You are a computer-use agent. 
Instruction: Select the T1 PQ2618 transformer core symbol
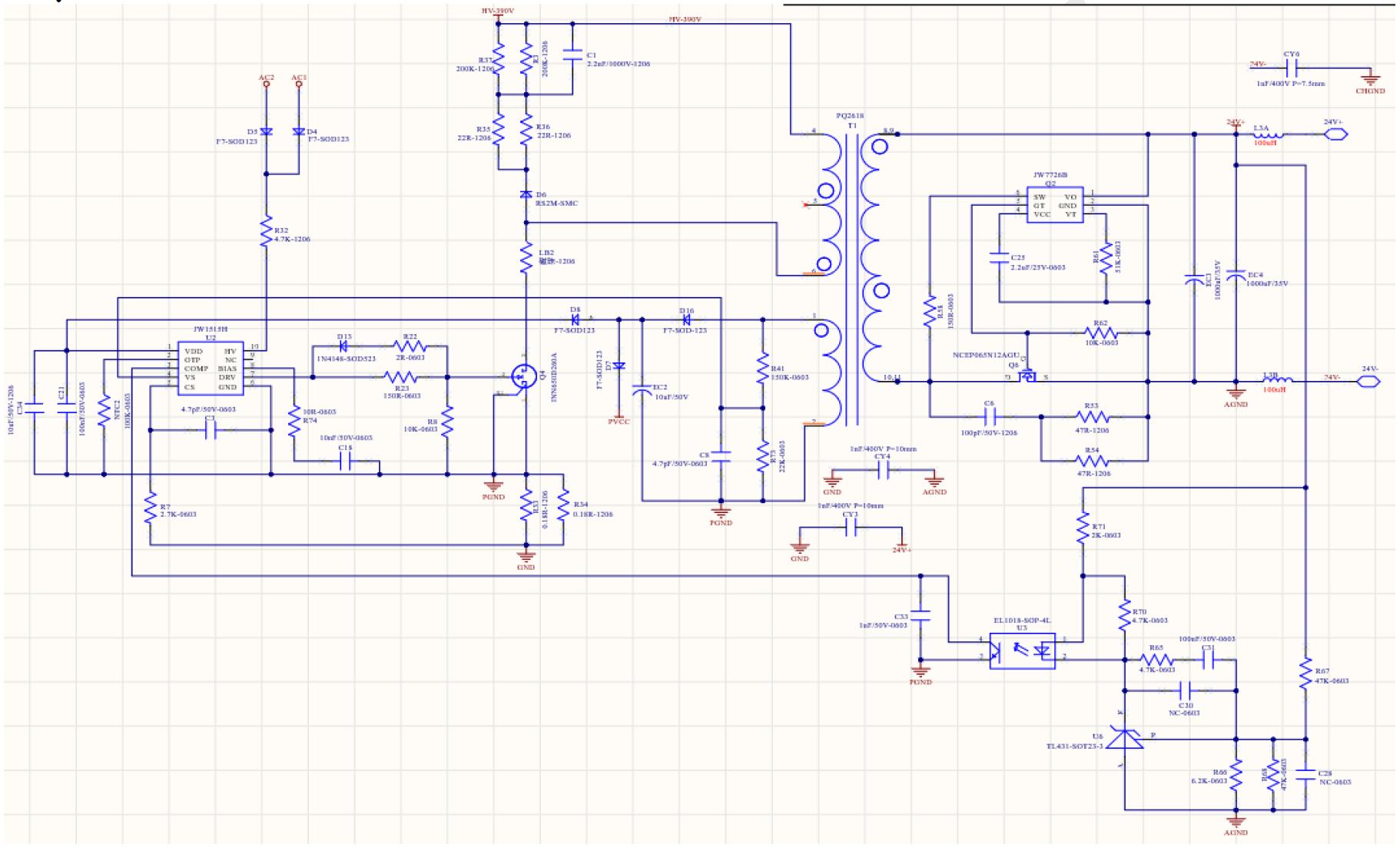(x=851, y=280)
